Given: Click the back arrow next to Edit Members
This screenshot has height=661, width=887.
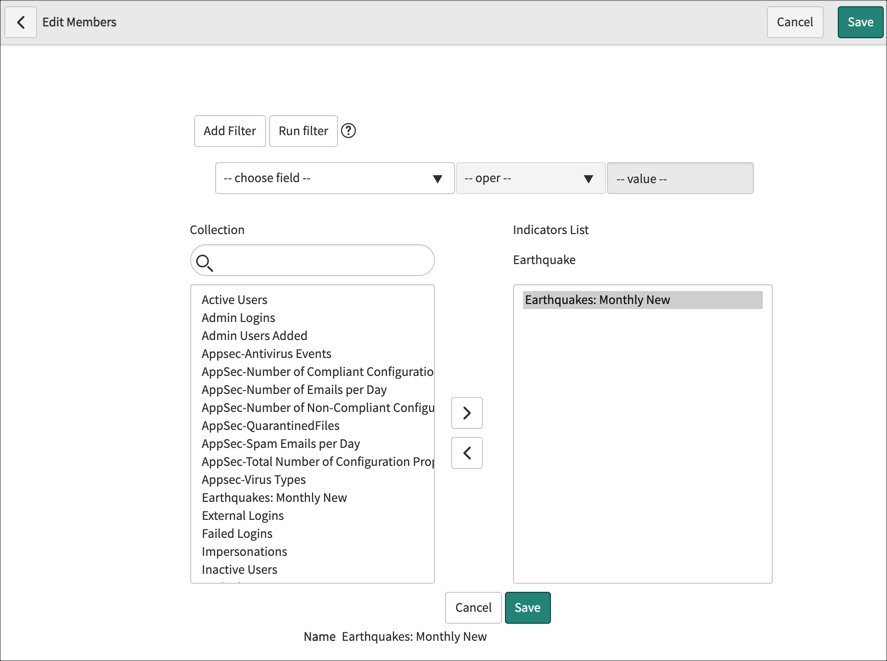Looking at the screenshot, I should (21, 21).
